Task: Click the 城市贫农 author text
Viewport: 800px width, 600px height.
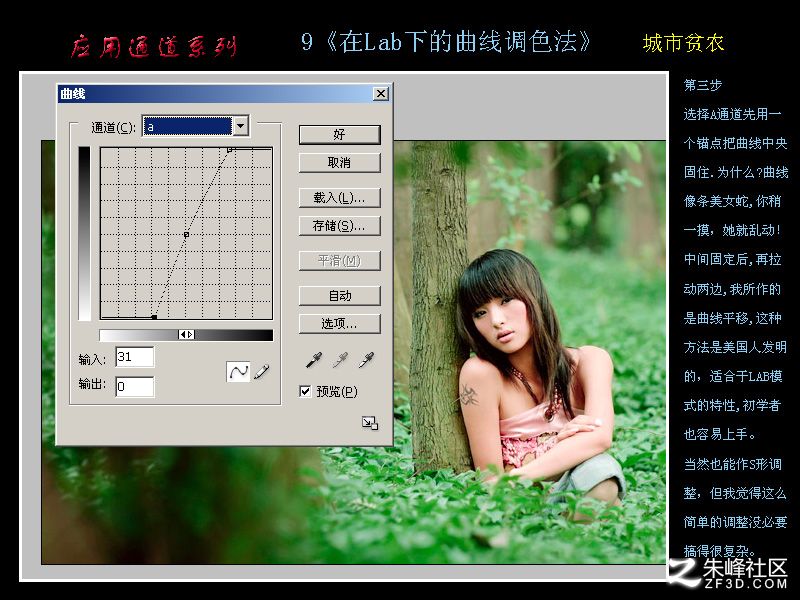Action: [684, 43]
